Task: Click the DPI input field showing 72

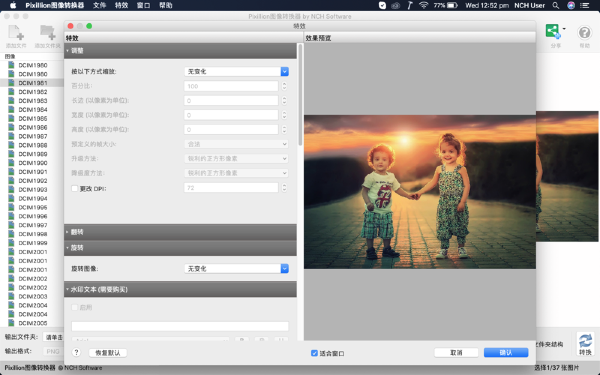Action: (x=231, y=188)
